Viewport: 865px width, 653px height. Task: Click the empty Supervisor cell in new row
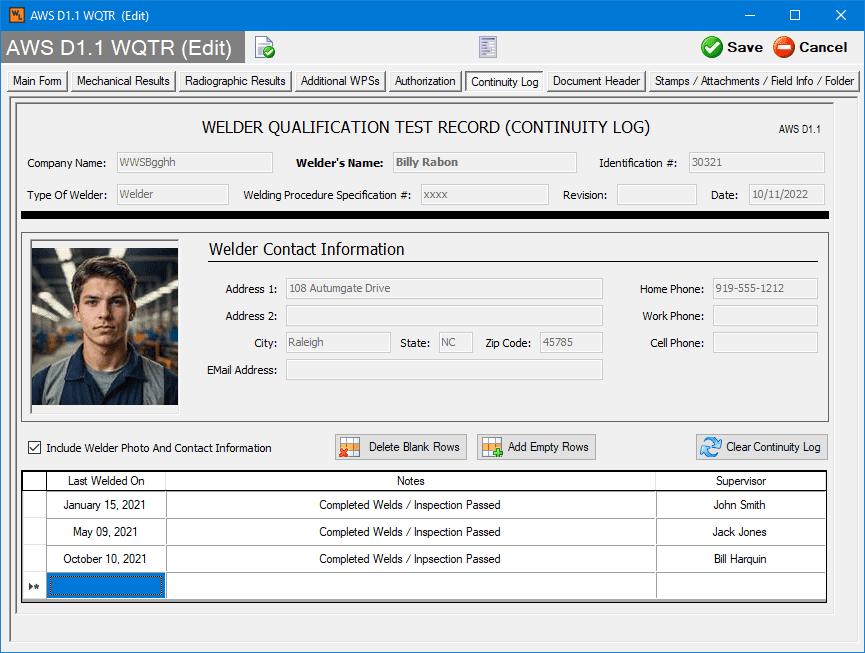point(741,586)
